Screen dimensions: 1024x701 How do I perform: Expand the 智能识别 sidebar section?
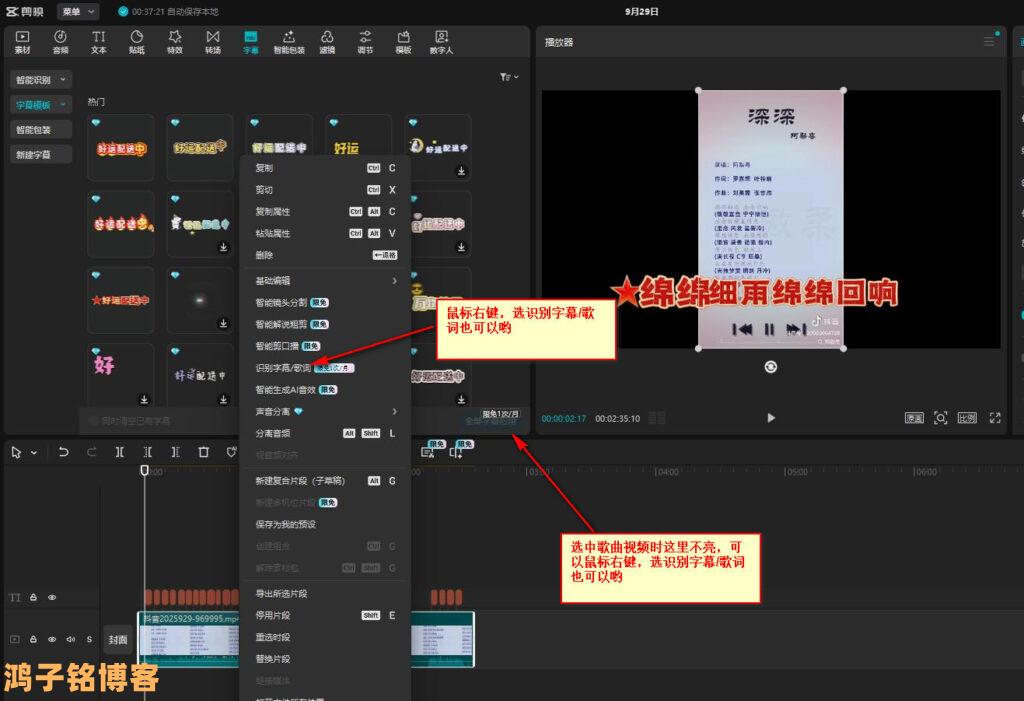pyautogui.click(x=41, y=79)
